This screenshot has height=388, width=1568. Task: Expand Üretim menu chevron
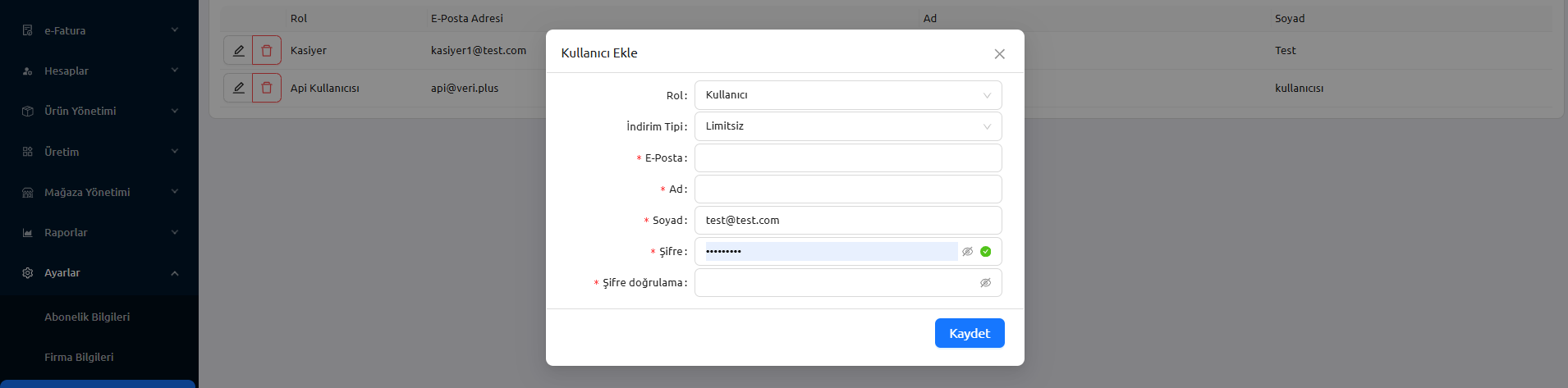(175, 152)
